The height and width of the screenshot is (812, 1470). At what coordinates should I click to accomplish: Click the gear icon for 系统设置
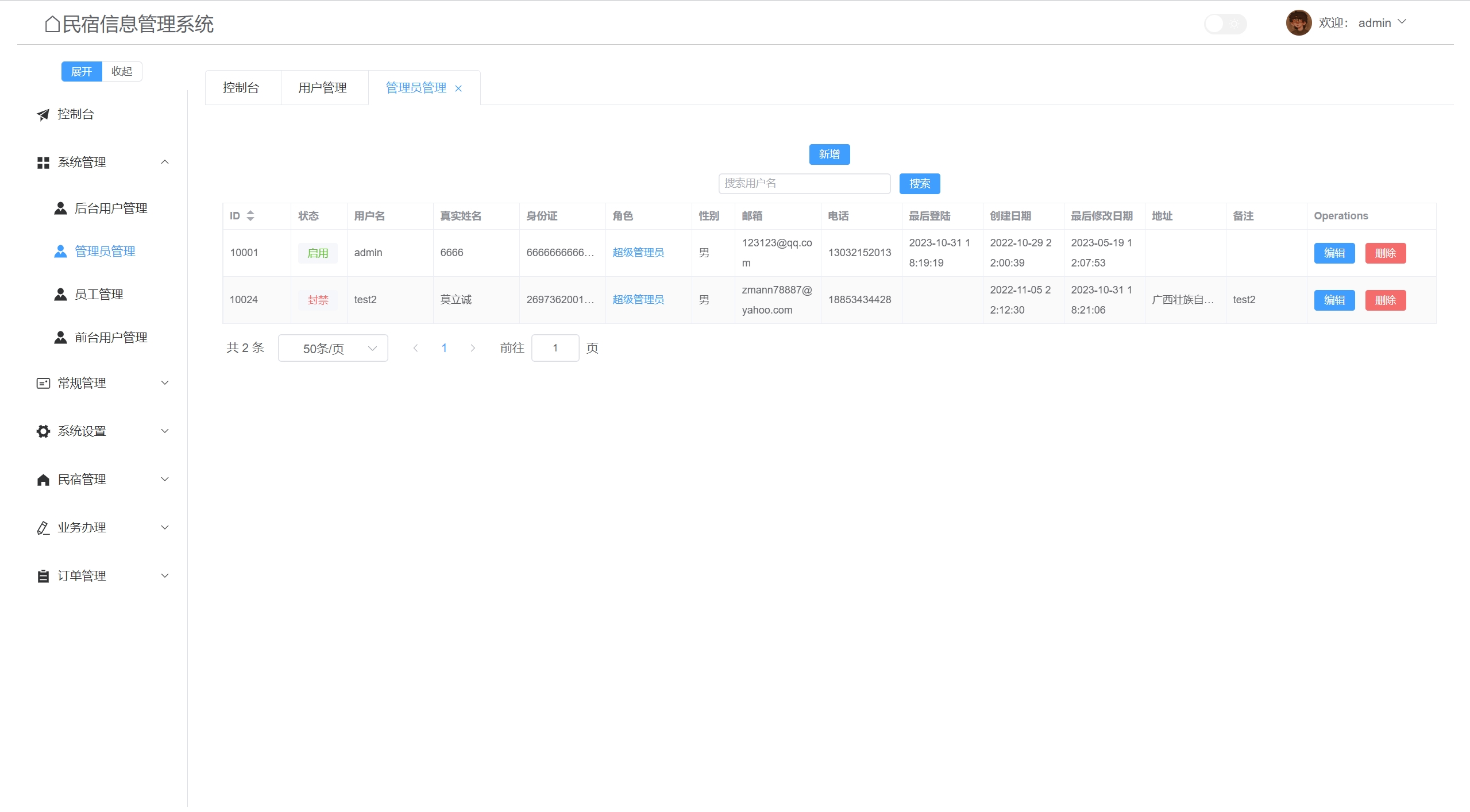[43, 431]
